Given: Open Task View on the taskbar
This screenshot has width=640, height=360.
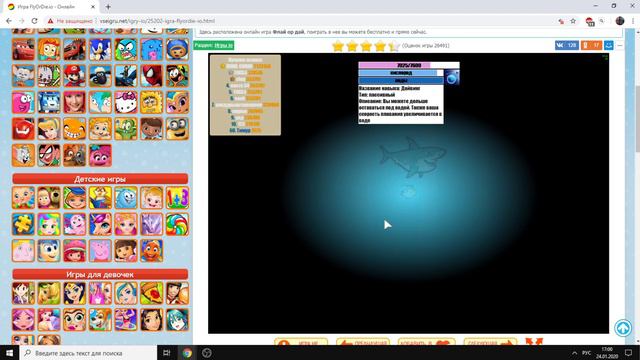Looking at the screenshot, I should click(x=167, y=353).
